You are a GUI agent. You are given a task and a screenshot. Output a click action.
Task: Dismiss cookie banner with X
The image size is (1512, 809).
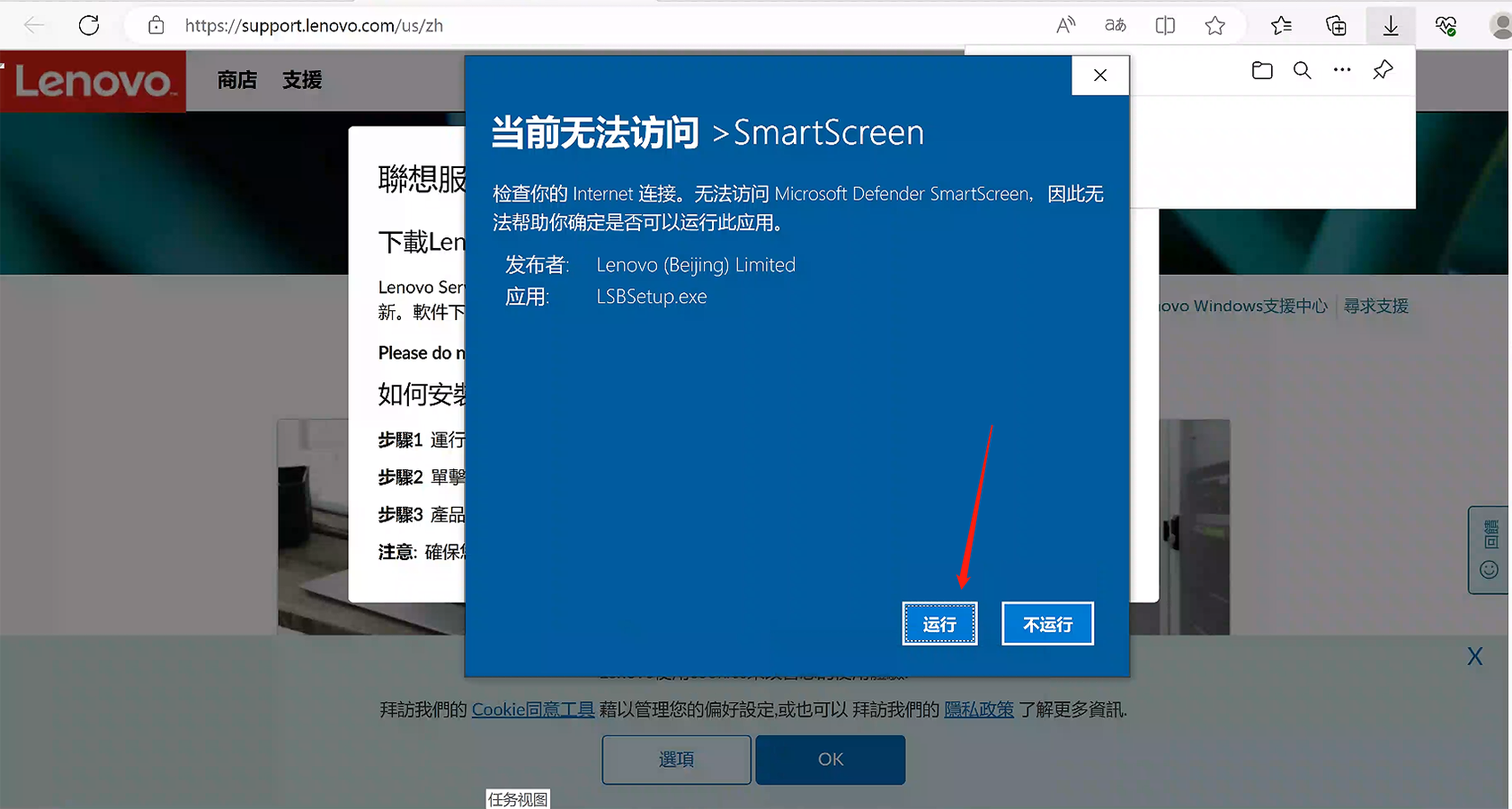[x=1475, y=656]
